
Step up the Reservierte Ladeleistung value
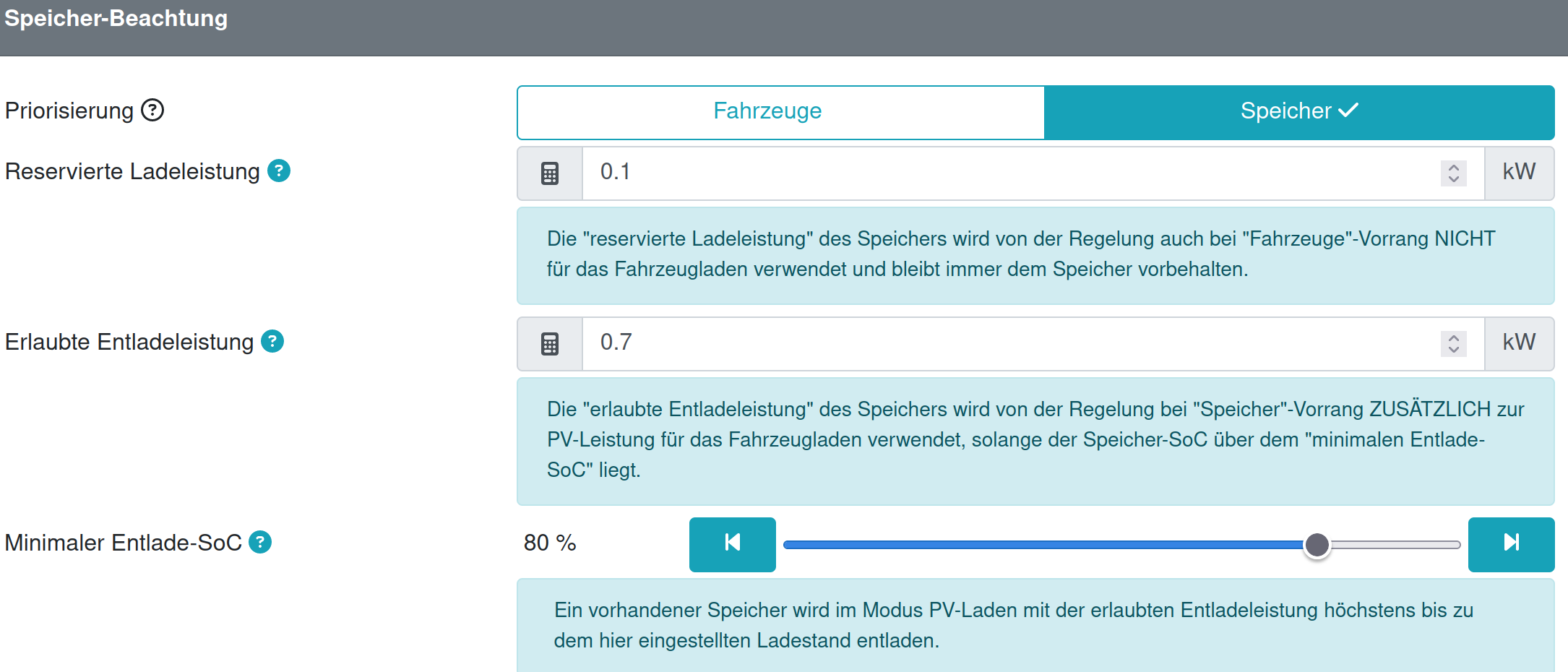(x=1454, y=167)
